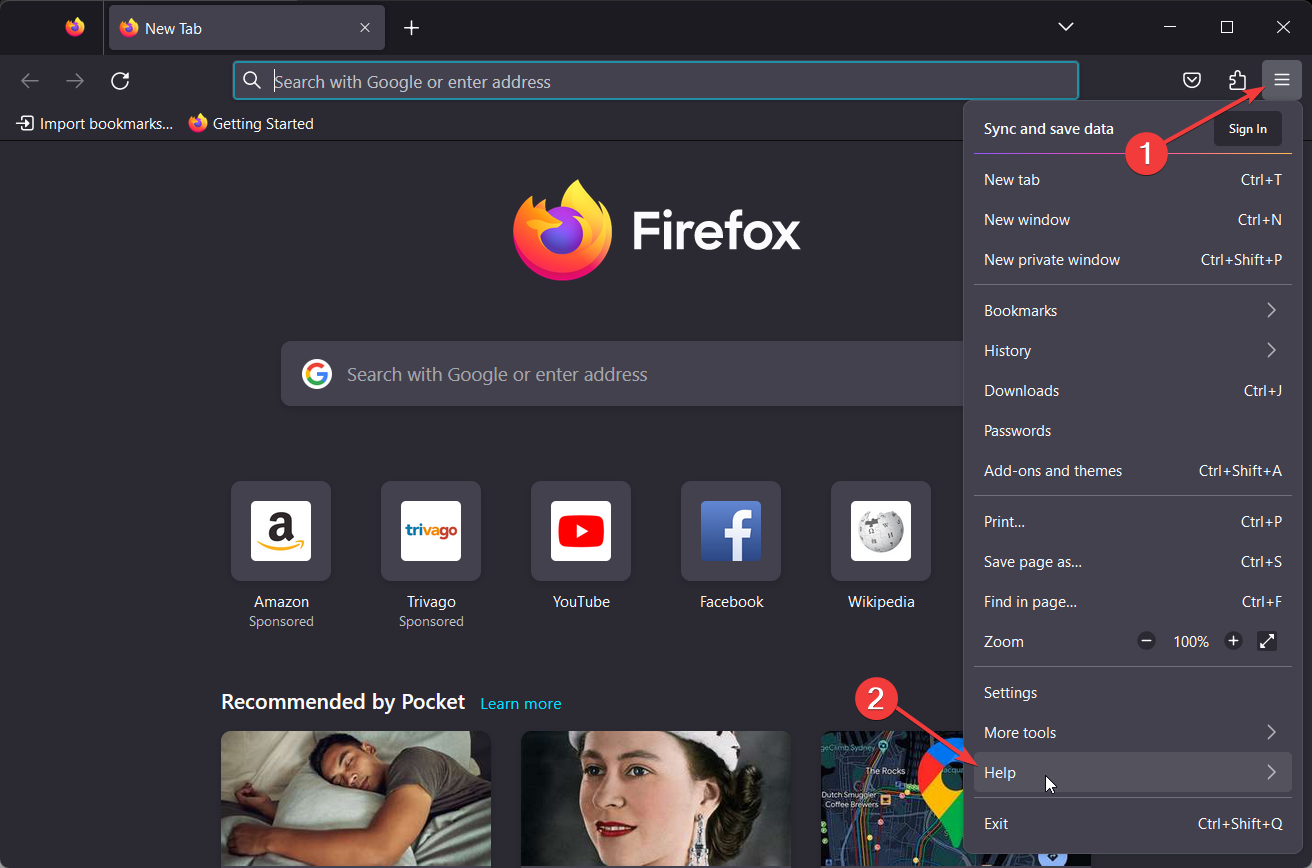Increase zoom with the plus button
Viewport: 1312px width, 868px height.
tap(1233, 641)
